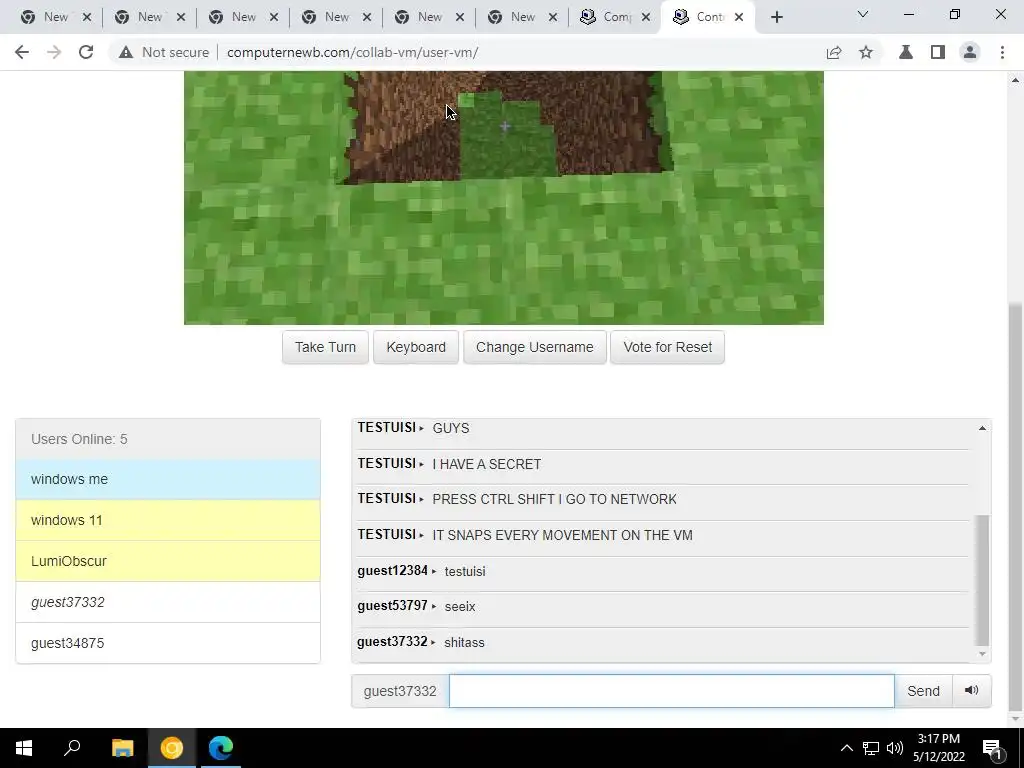The width and height of the screenshot is (1024, 768).
Task: Click Vote for Reset button
Action: 667,347
